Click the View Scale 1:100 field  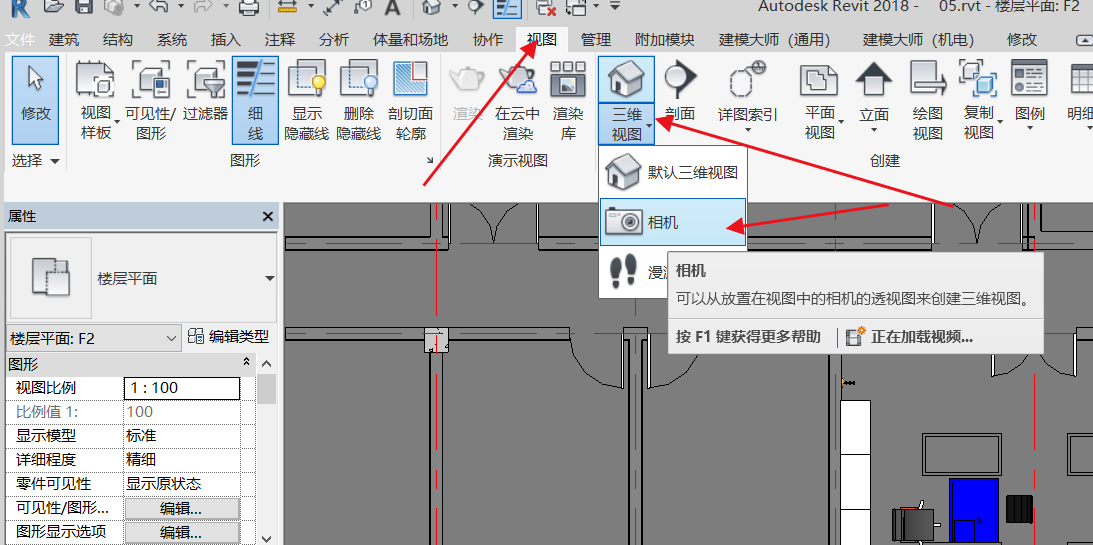181,388
